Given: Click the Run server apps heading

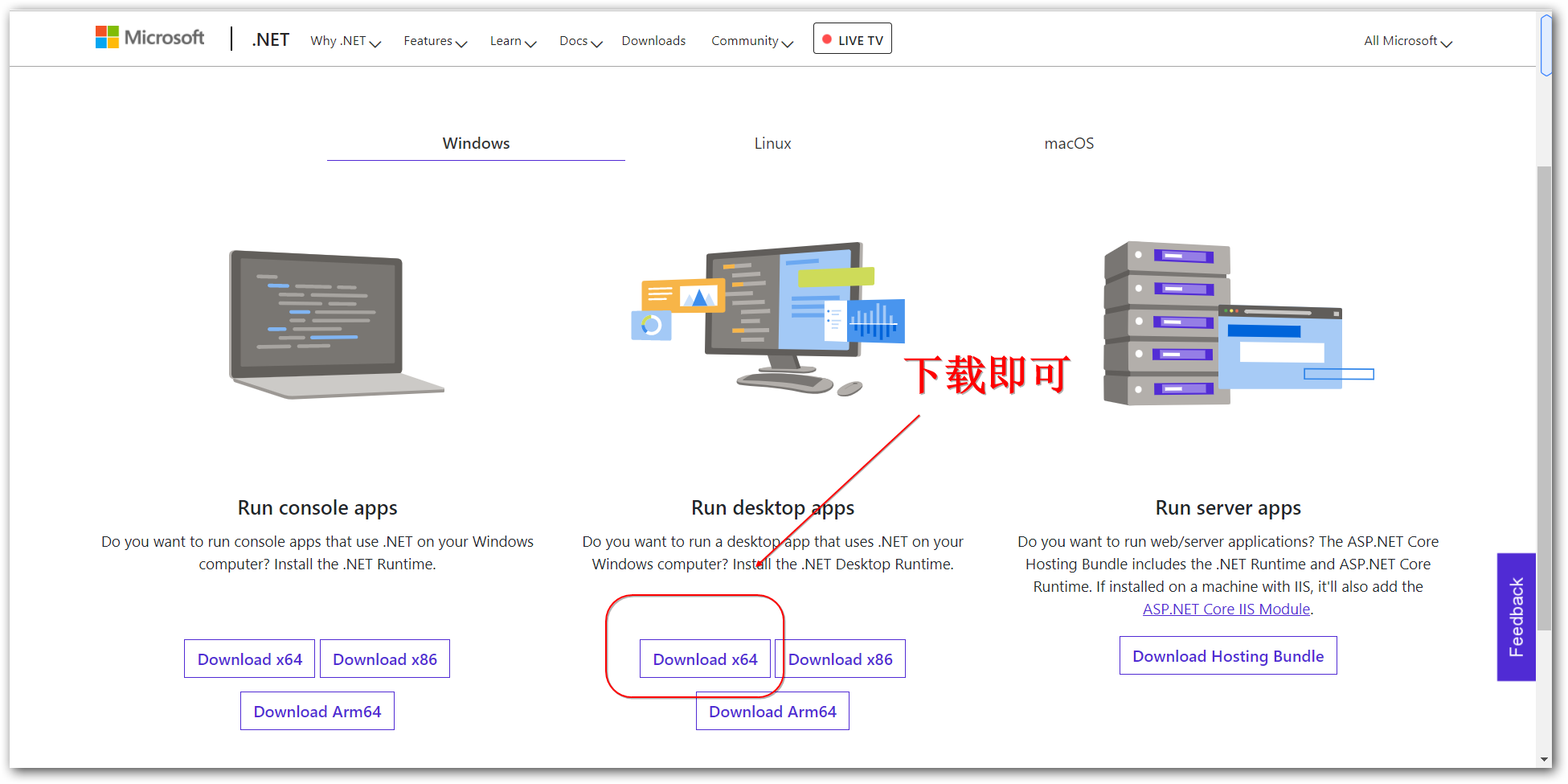Looking at the screenshot, I should coord(1228,507).
